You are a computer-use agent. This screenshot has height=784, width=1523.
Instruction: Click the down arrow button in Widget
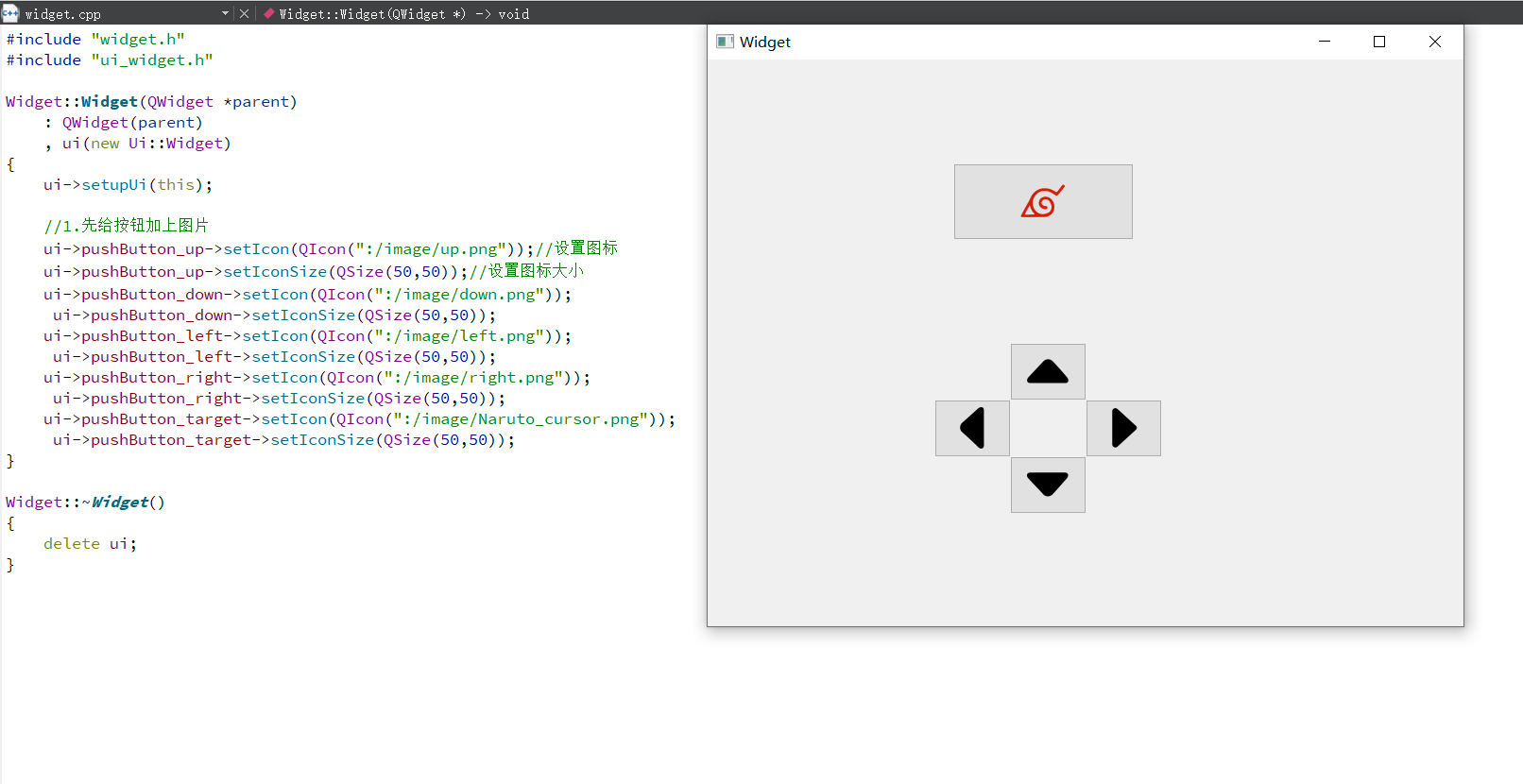[1048, 485]
